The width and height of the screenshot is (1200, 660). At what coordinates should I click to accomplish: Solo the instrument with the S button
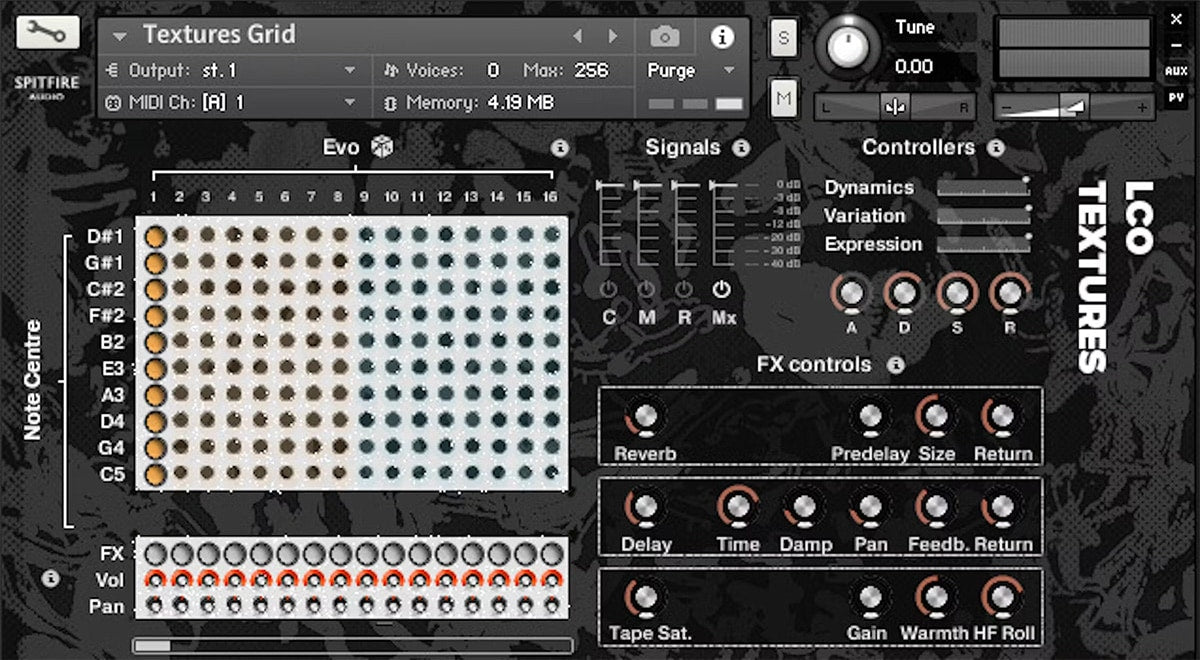coord(783,39)
